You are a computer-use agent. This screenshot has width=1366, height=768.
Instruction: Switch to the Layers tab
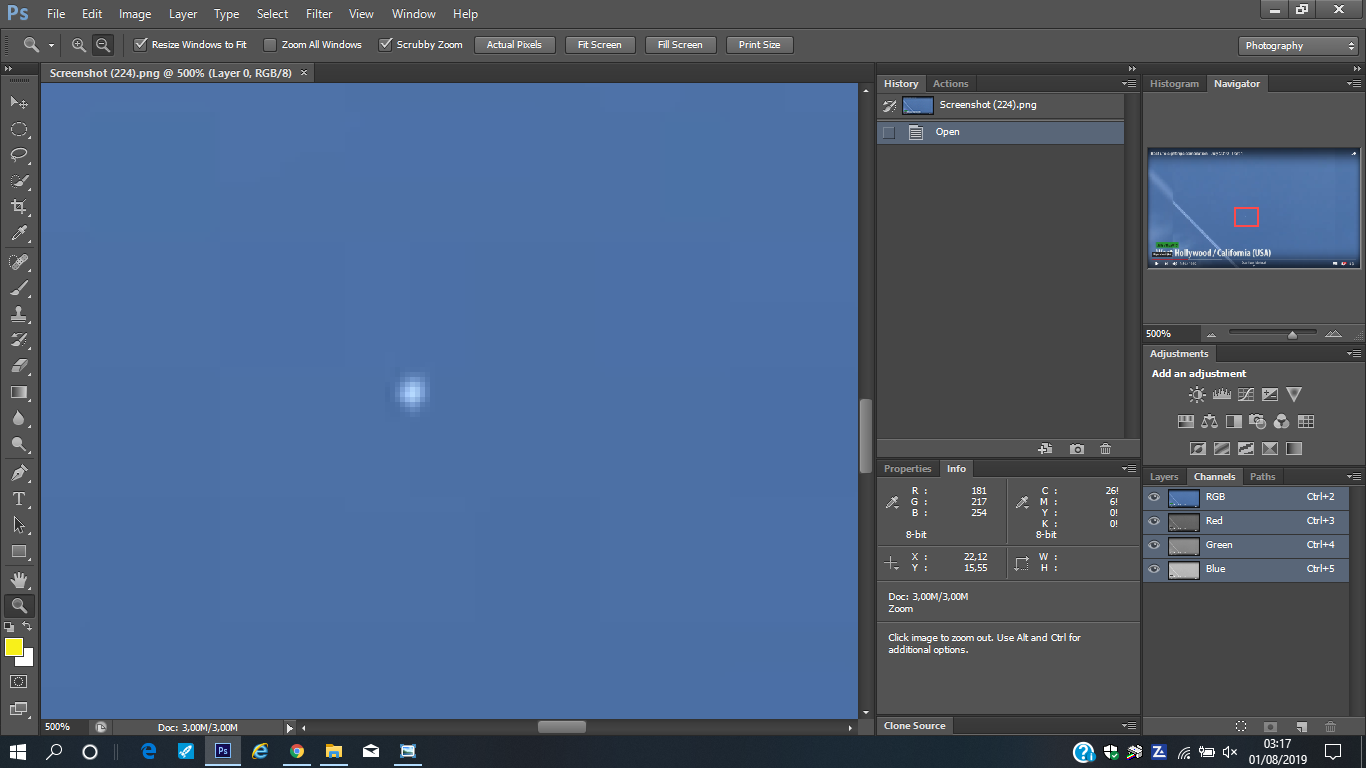[x=1164, y=477]
